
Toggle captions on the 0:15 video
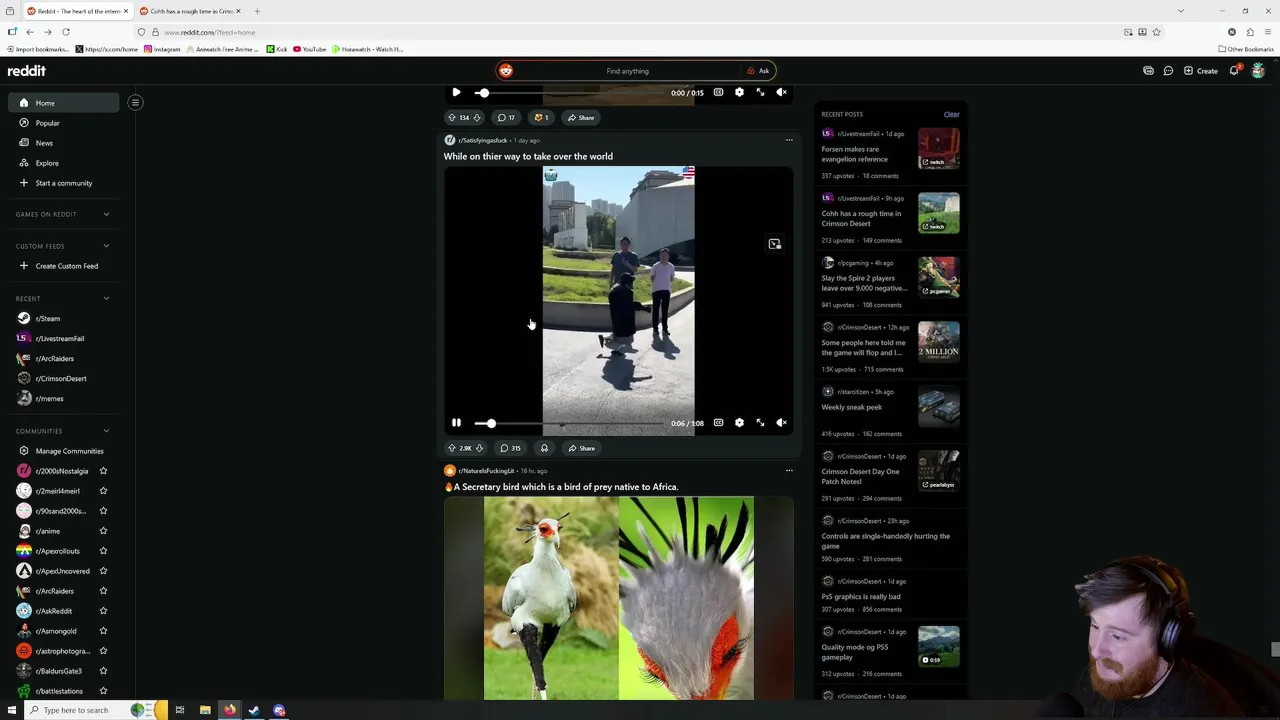(718, 92)
